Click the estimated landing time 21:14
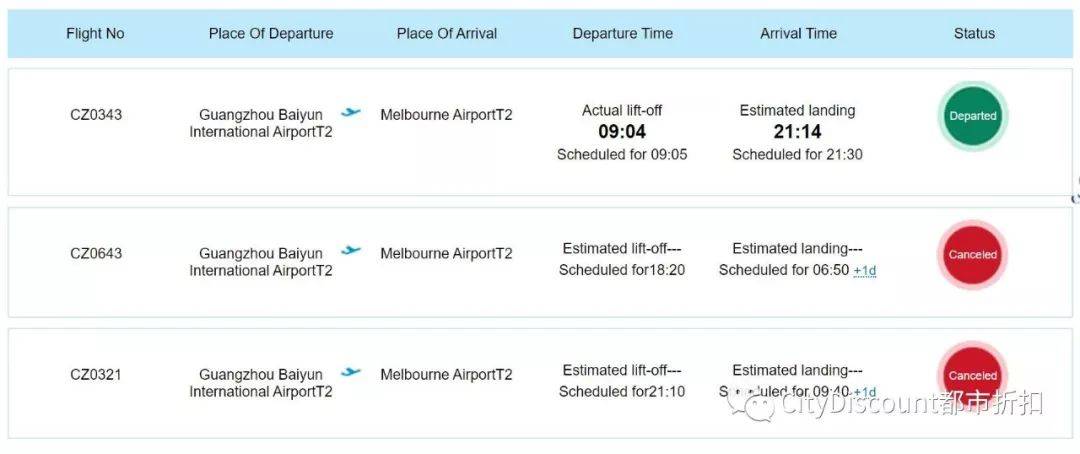The height and width of the screenshot is (454, 1080). point(797,132)
